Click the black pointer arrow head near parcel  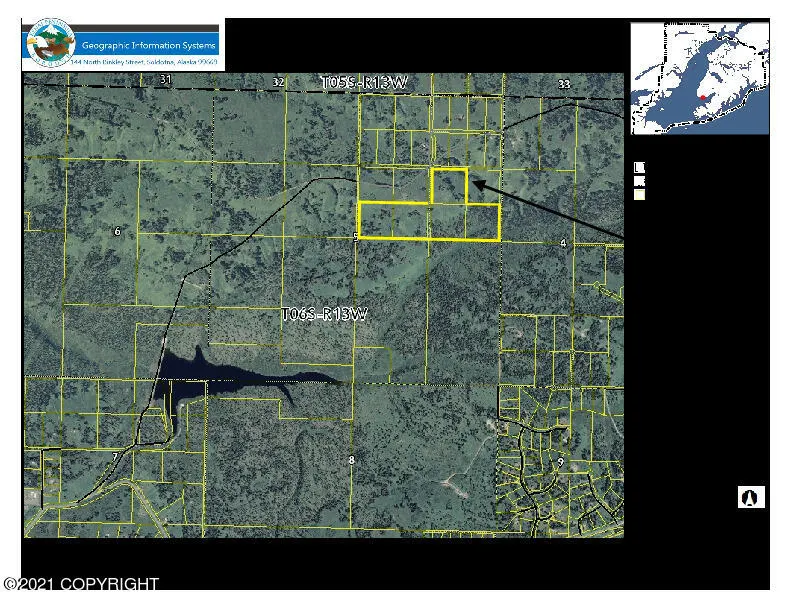(477, 184)
